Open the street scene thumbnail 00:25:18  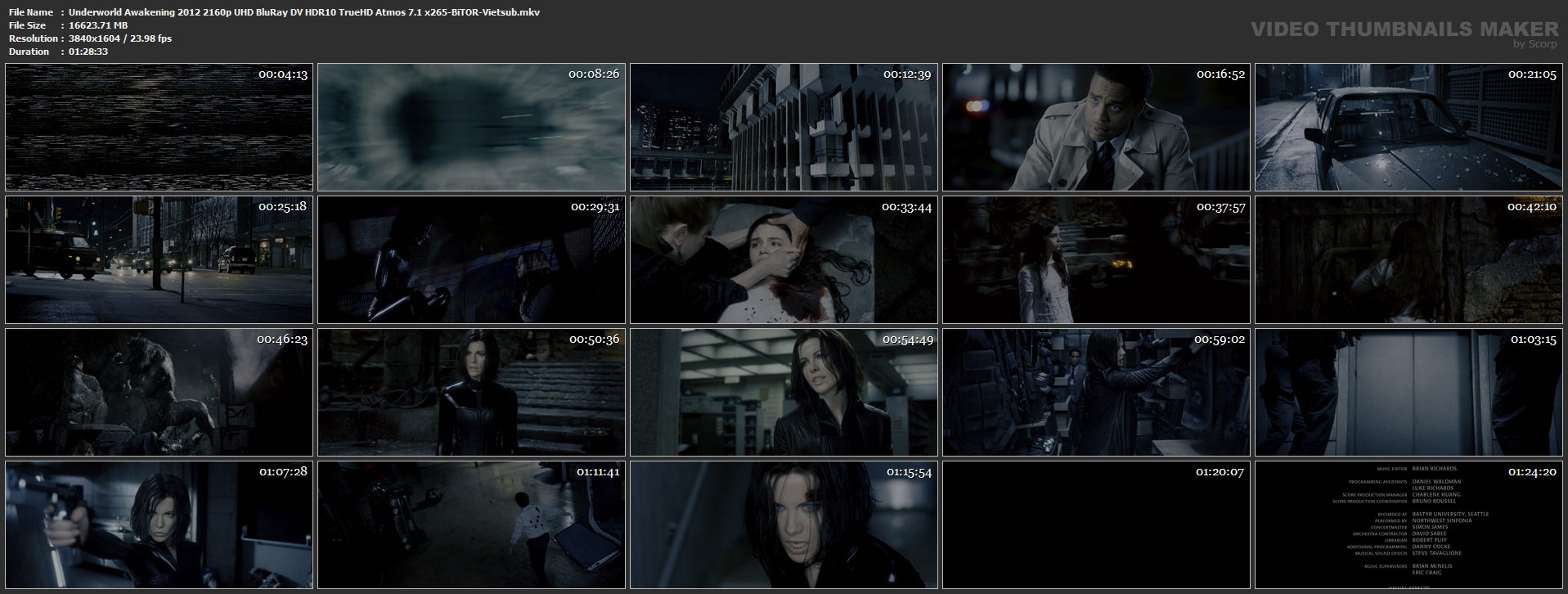[159, 260]
